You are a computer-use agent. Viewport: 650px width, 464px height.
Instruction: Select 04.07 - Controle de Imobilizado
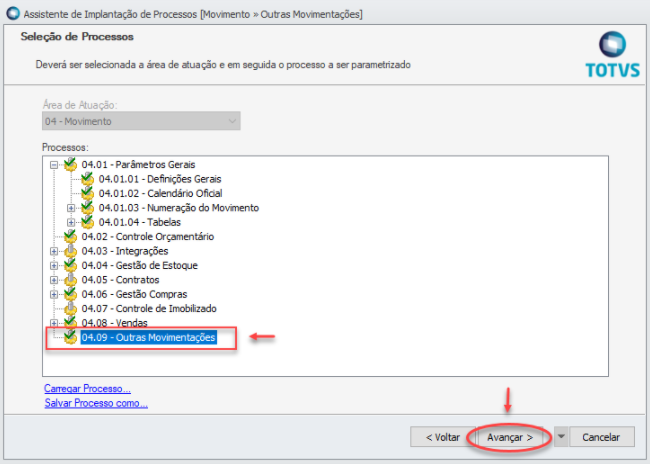coord(149,309)
